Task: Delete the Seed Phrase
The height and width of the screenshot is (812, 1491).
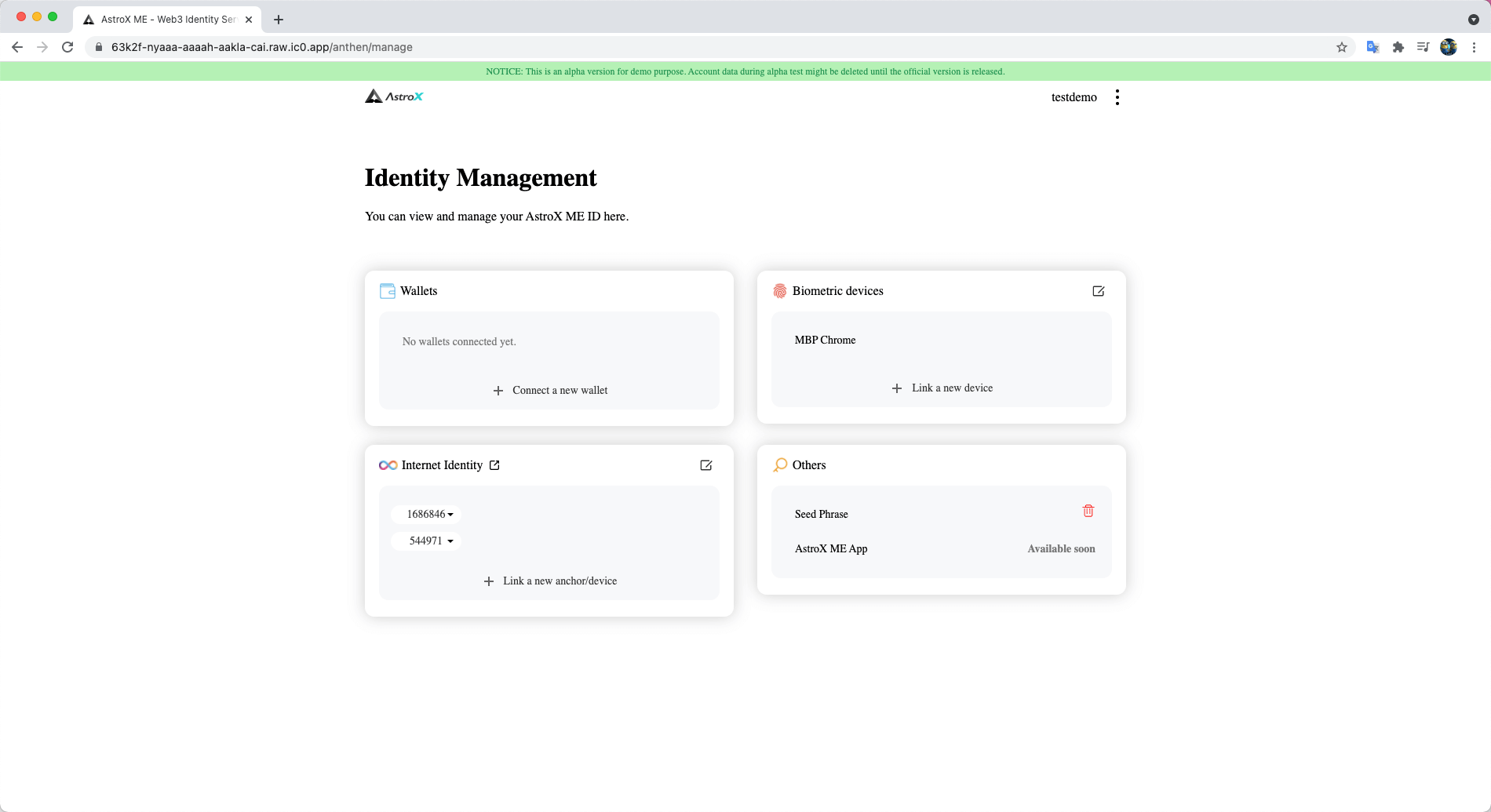Action: click(1088, 511)
